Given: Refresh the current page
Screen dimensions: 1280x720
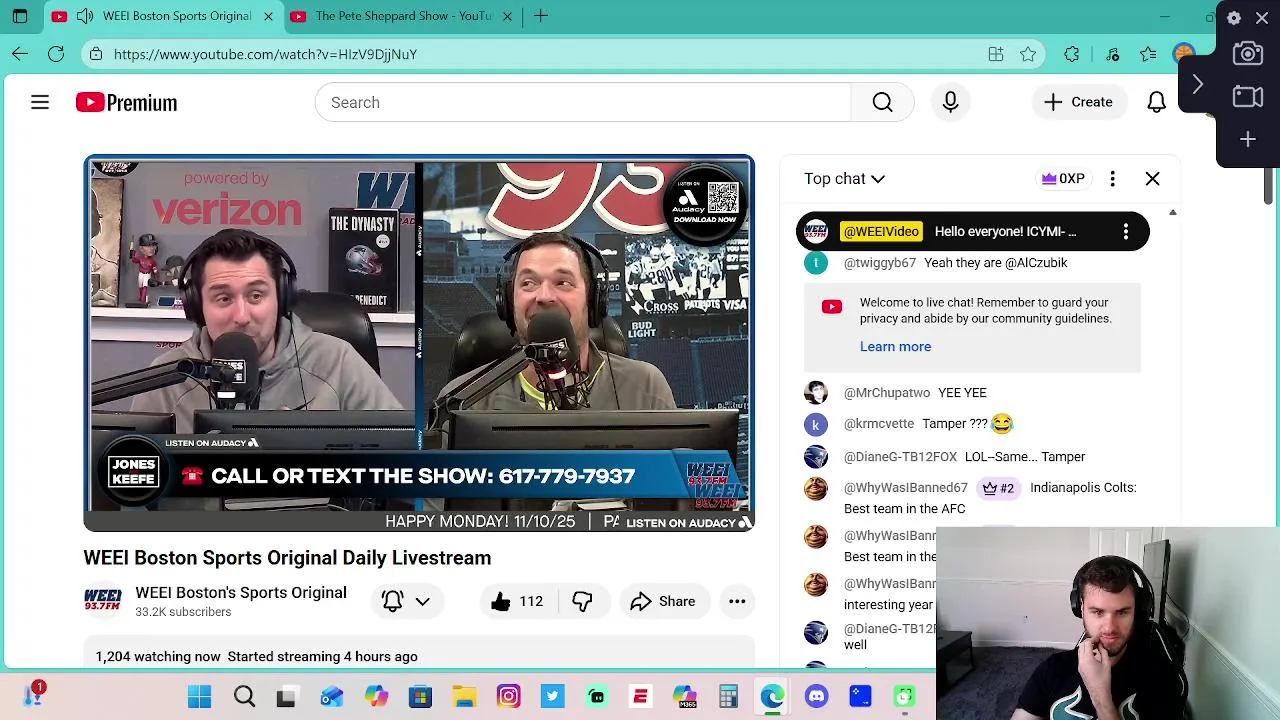Looking at the screenshot, I should [x=56, y=54].
